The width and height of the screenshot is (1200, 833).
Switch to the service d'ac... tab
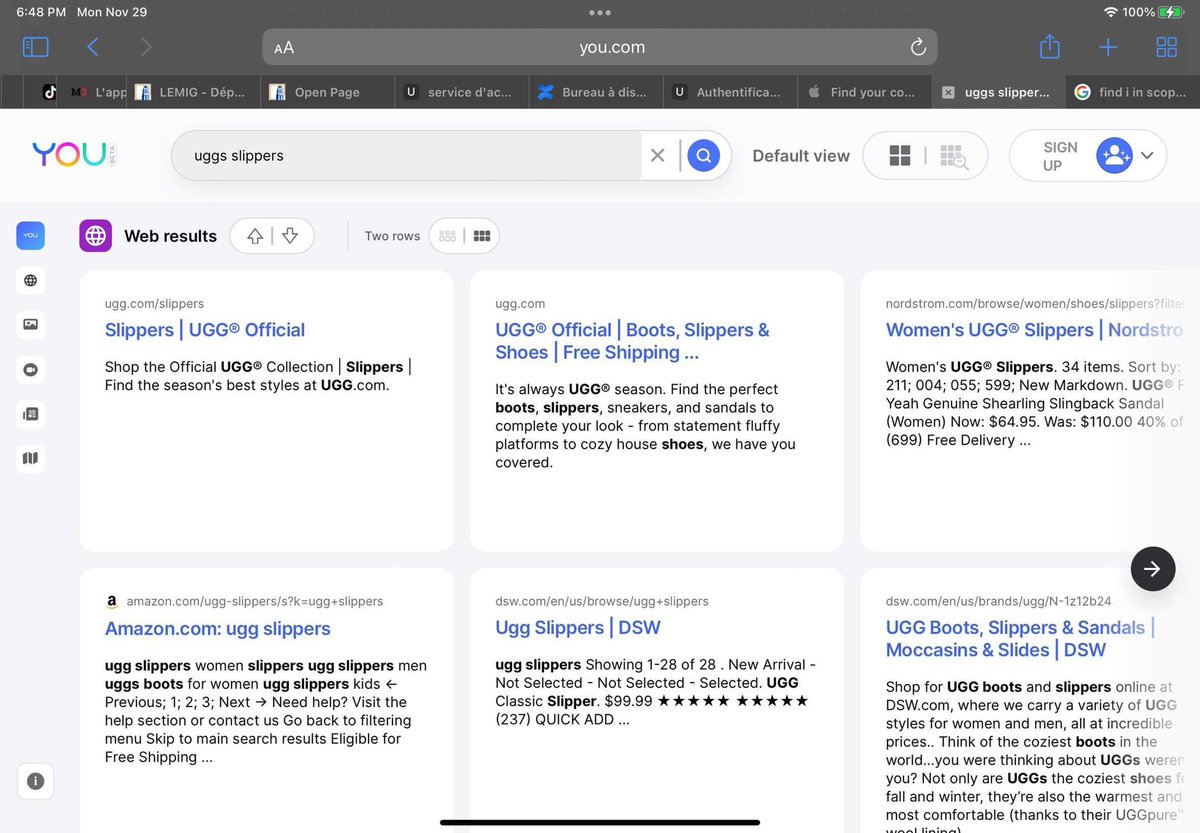tap(463, 92)
